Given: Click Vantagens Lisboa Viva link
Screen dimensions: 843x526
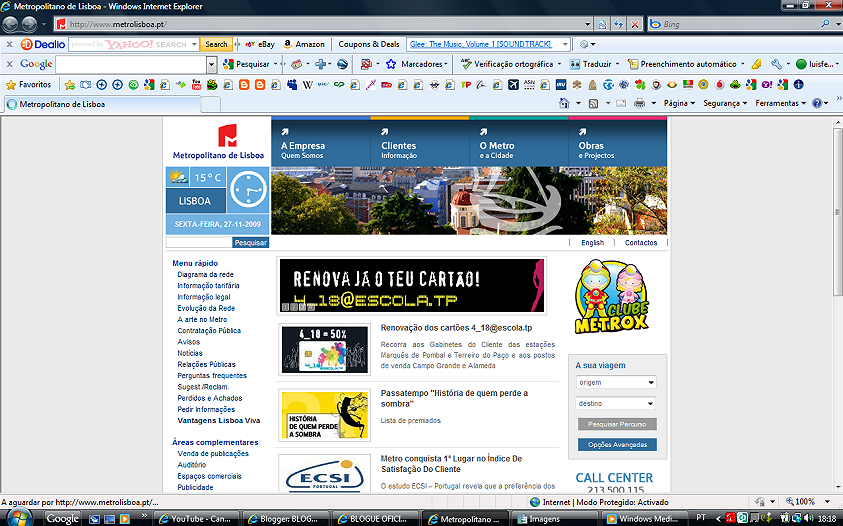Looking at the screenshot, I should pos(219,421).
